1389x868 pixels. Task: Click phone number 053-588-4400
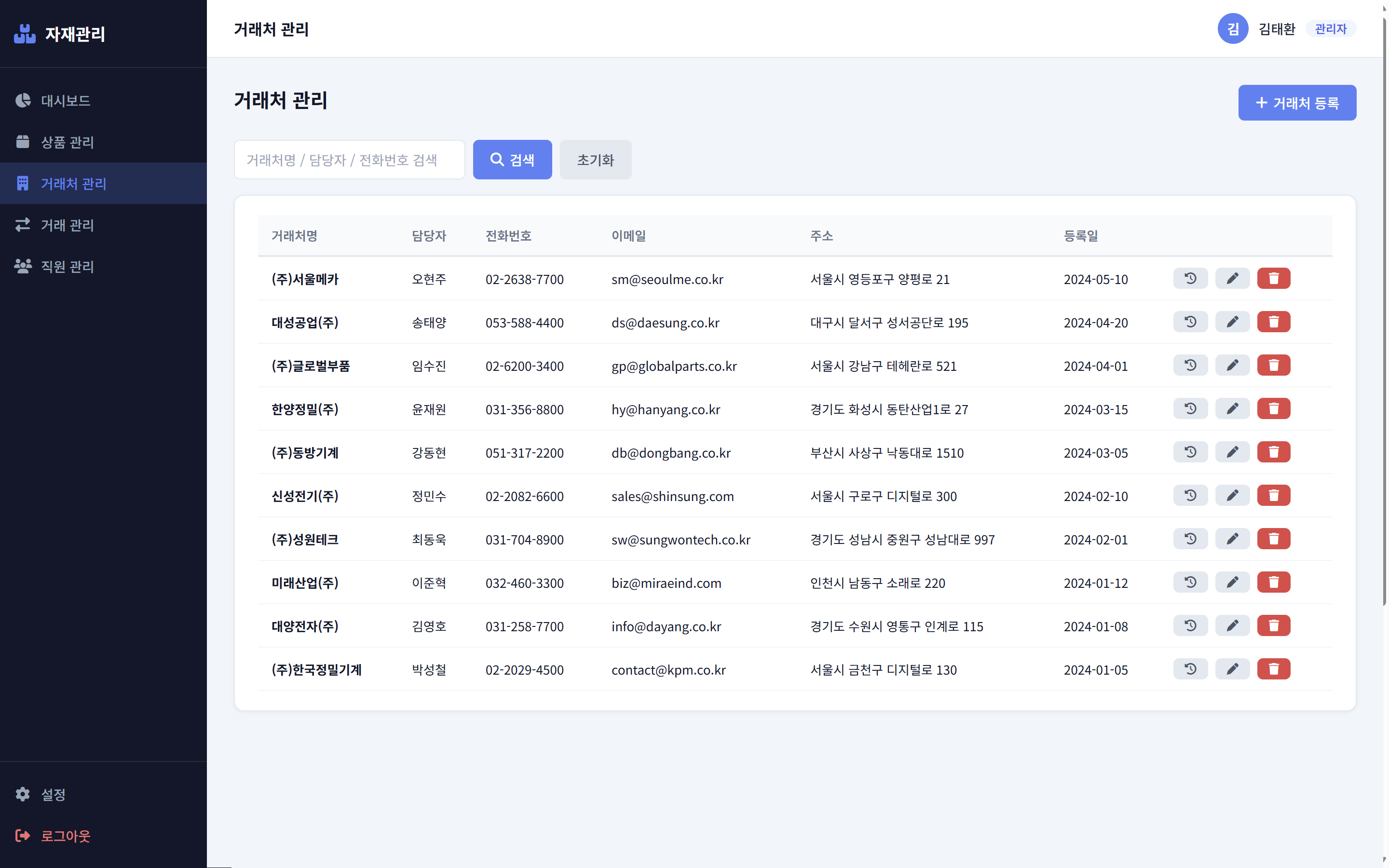point(524,323)
